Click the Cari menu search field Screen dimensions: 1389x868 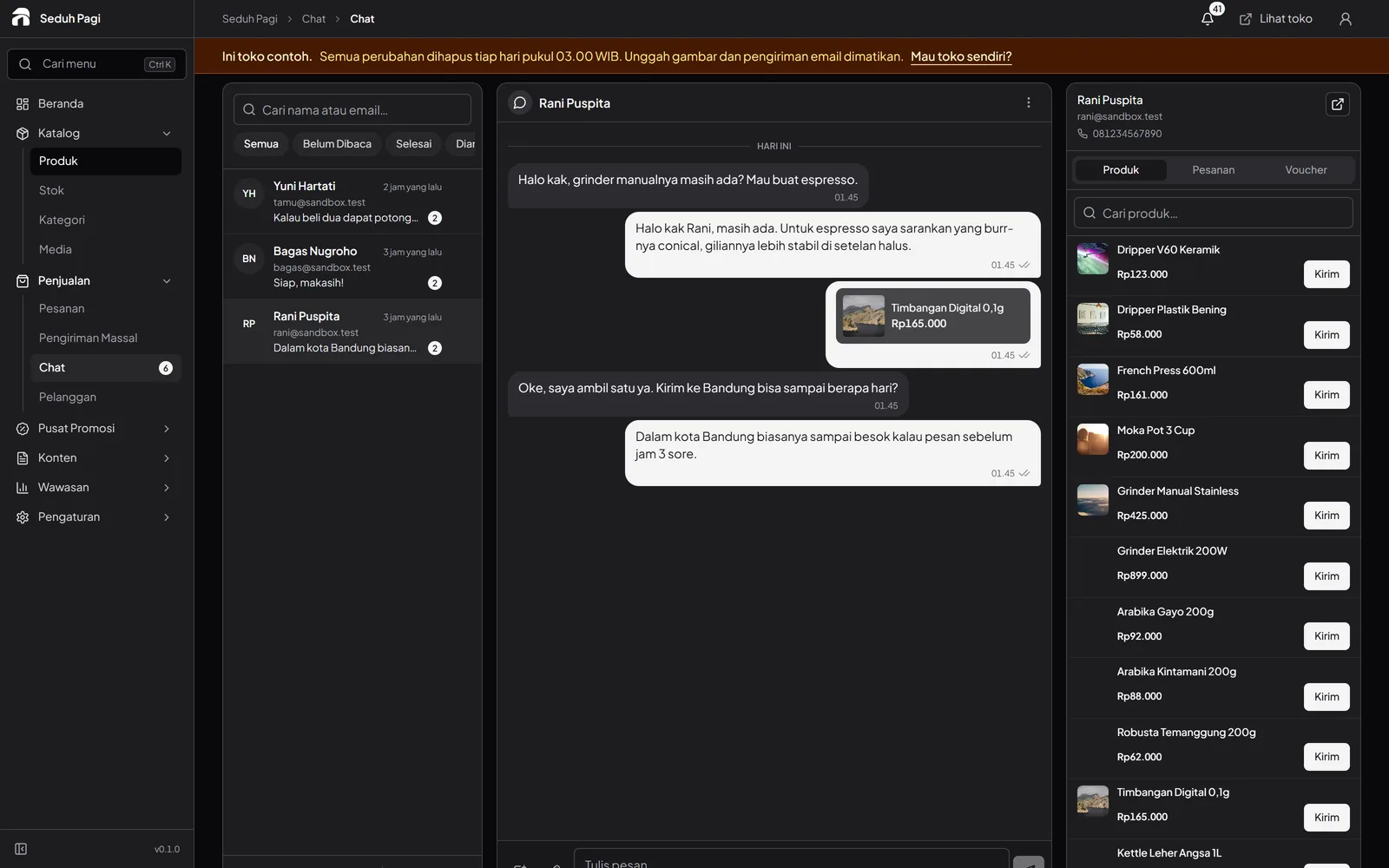pos(96,64)
